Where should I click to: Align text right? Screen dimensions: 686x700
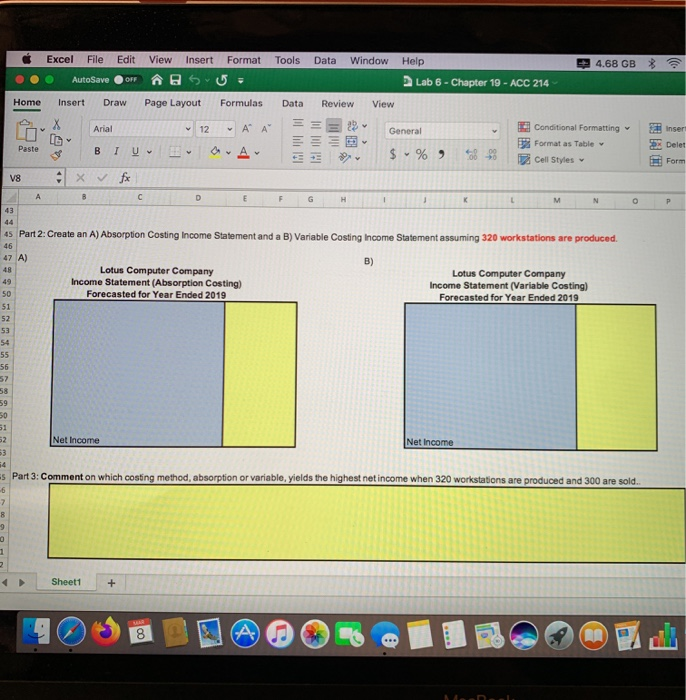pos(333,142)
